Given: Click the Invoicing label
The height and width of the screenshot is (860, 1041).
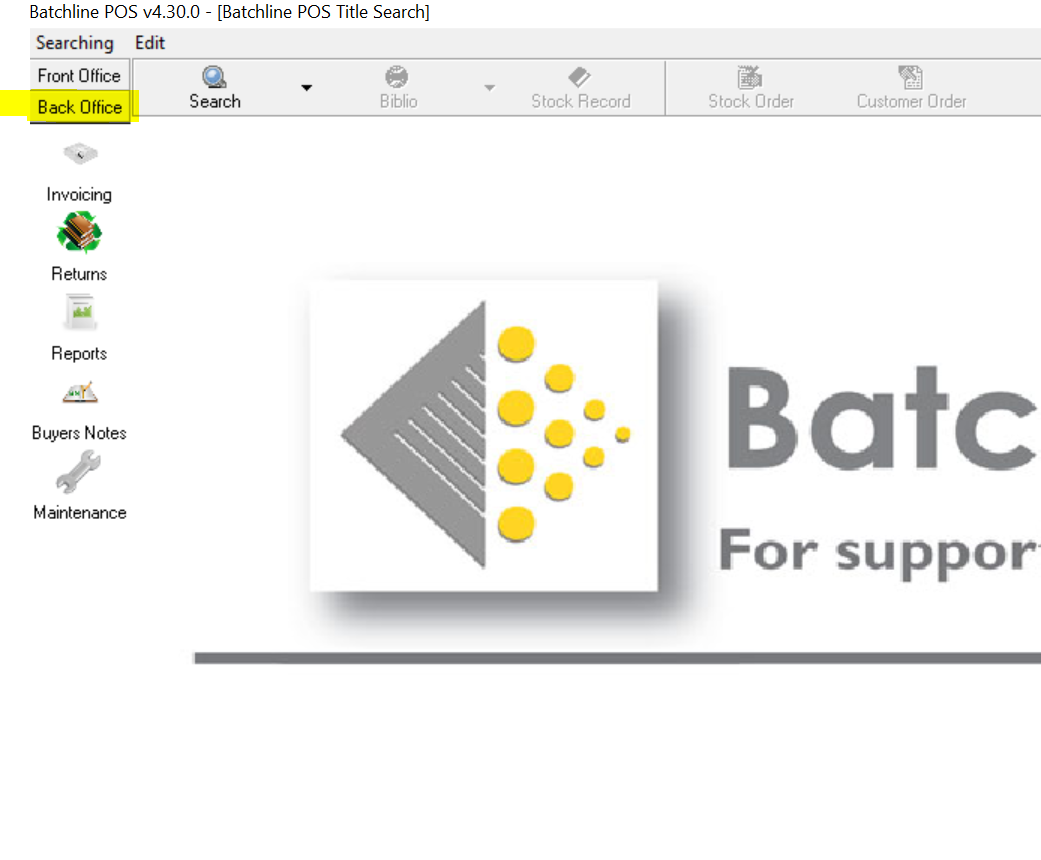Looking at the screenshot, I should click(x=79, y=195).
